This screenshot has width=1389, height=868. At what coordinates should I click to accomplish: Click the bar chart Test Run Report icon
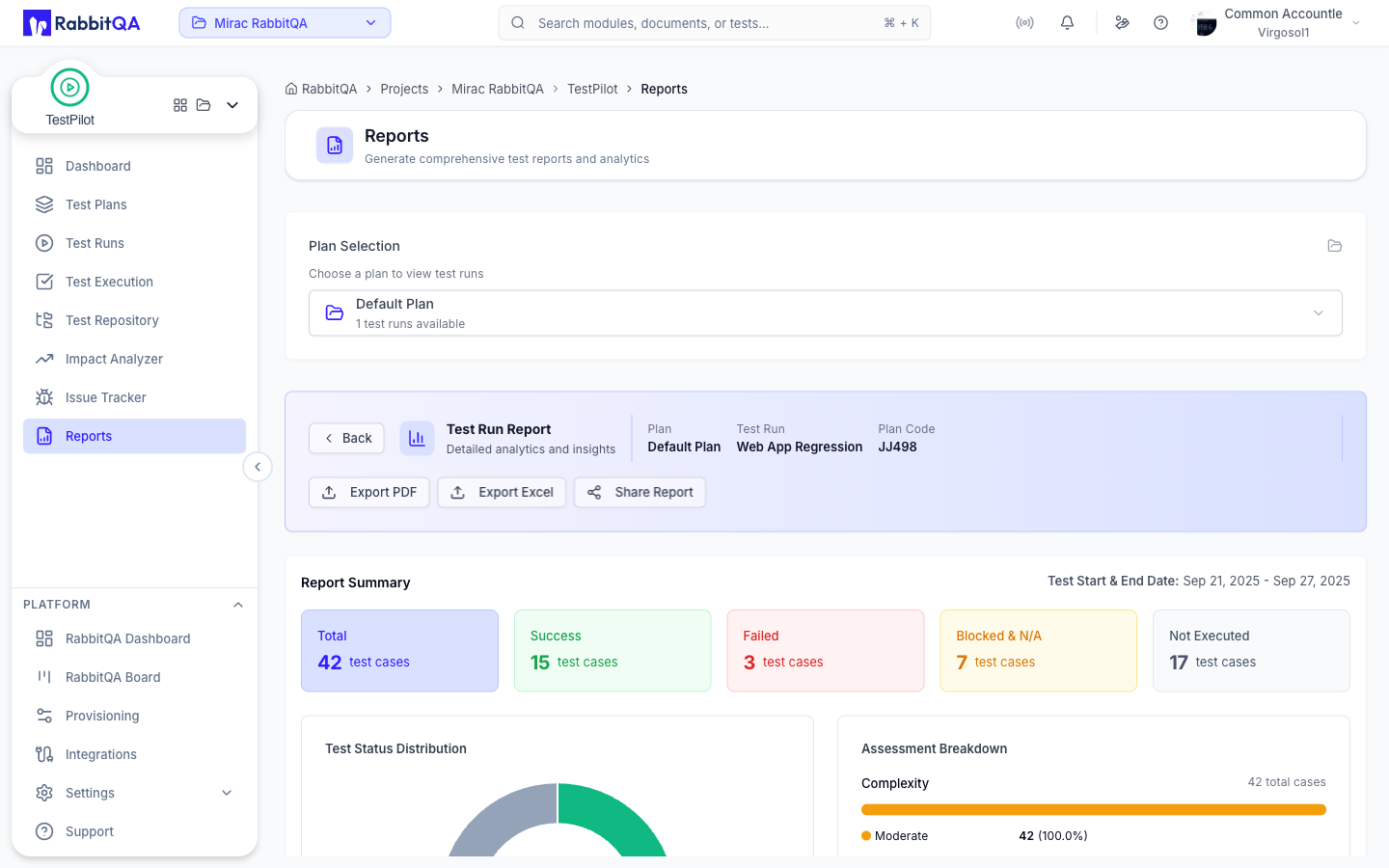point(417,438)
